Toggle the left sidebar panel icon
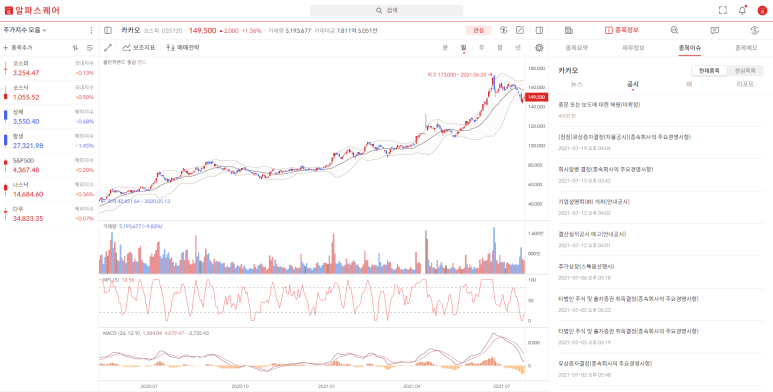773x392 pixels. click(108, 31)
